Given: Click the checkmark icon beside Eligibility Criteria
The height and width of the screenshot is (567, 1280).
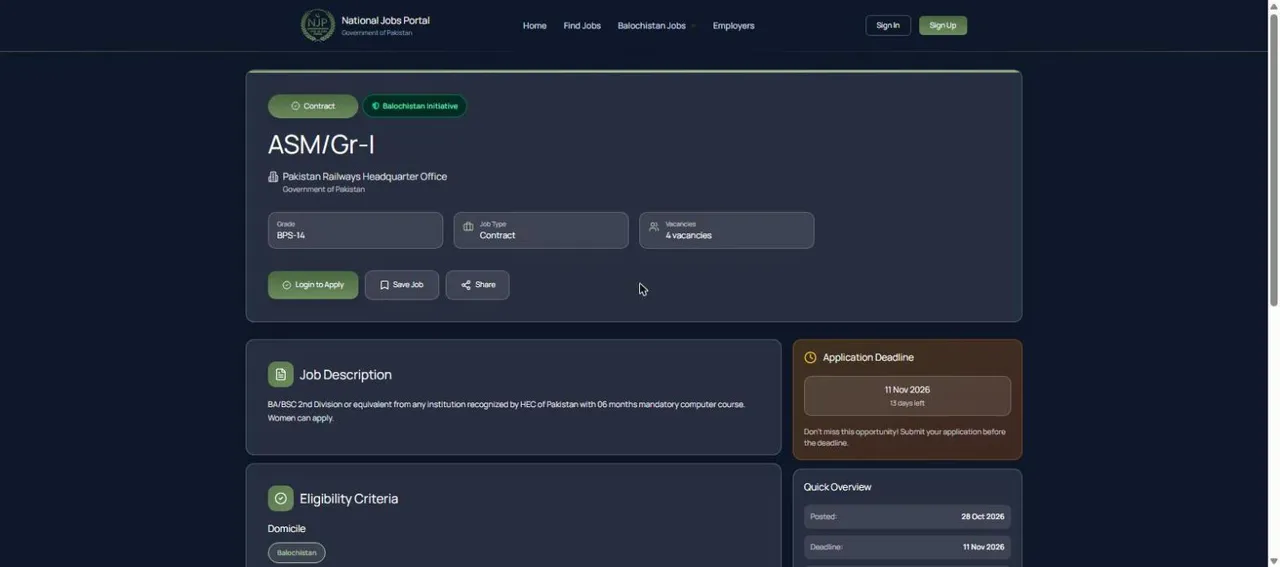Looking at the screenshot, I should [281, 499].
